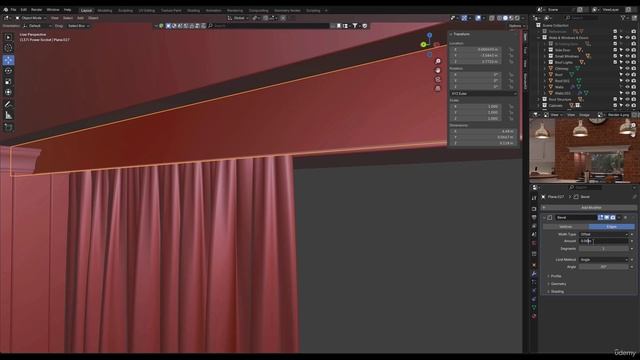640x360 pixels.
Task: Click the viewport zoom magnifier icon
Action: (438, 61)
